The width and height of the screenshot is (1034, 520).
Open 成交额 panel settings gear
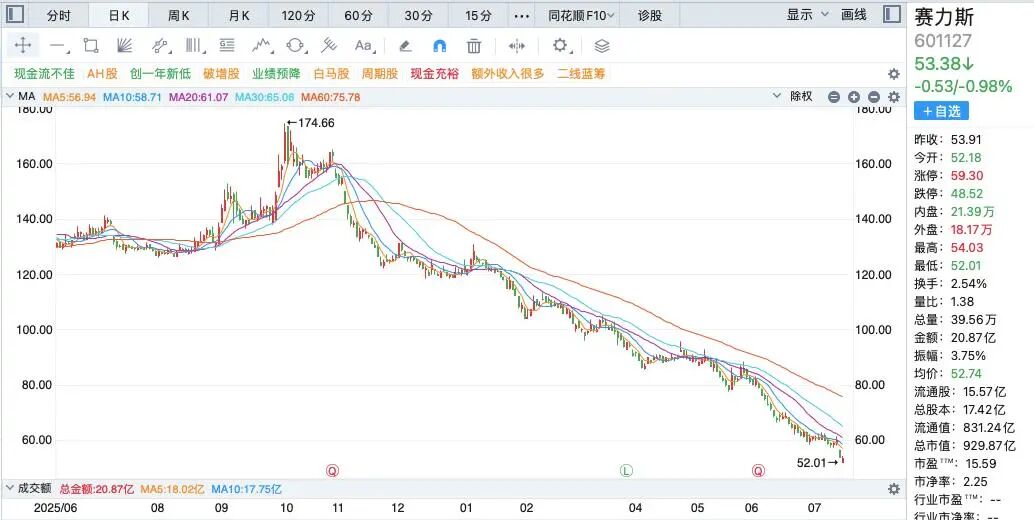894,489
